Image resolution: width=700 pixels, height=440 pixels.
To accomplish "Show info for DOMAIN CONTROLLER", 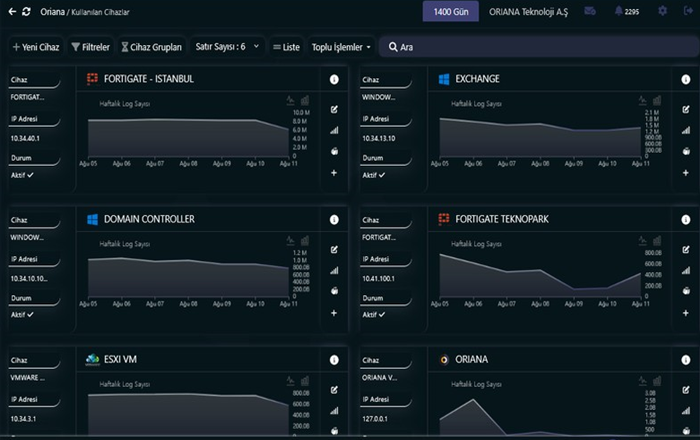I will pos(334,220).
